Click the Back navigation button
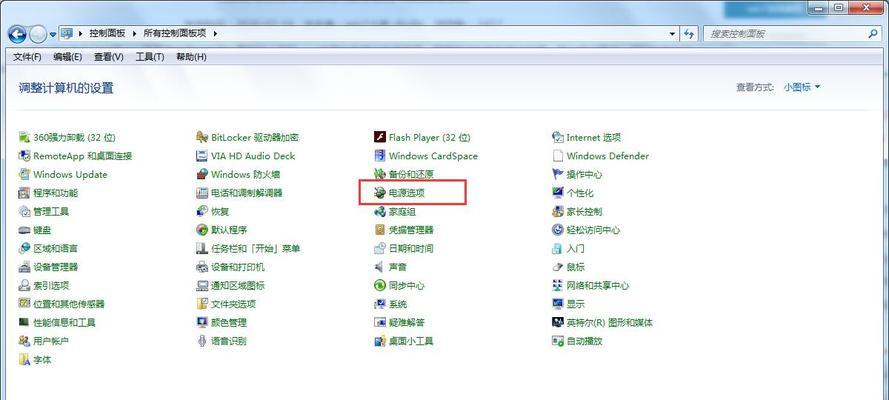This screenshot has height=400, width=889. coord(17,35)
